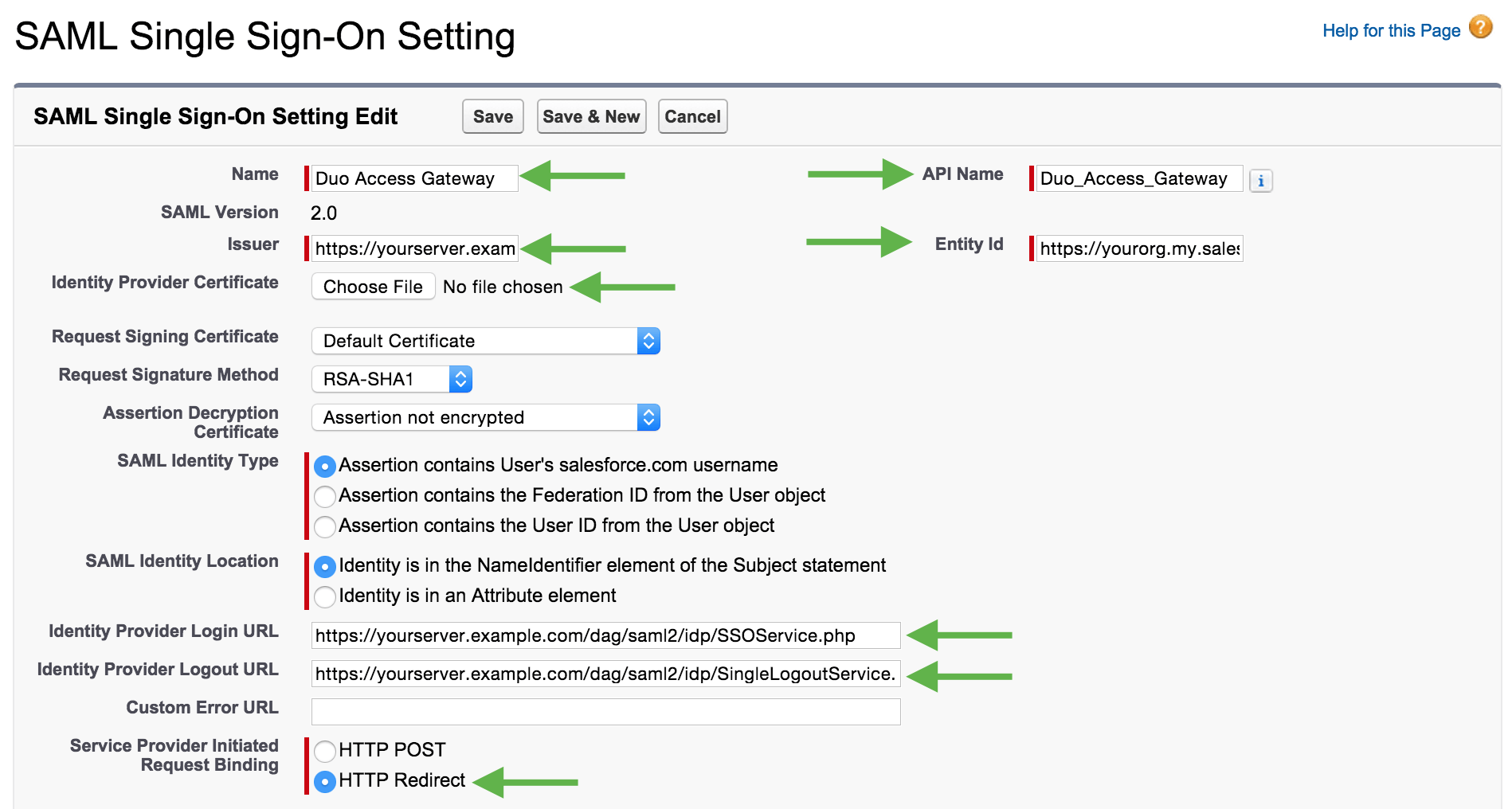This screenshot has height=809, width=1512.
Task: Click inside the Name field
Action: point(413,178)
